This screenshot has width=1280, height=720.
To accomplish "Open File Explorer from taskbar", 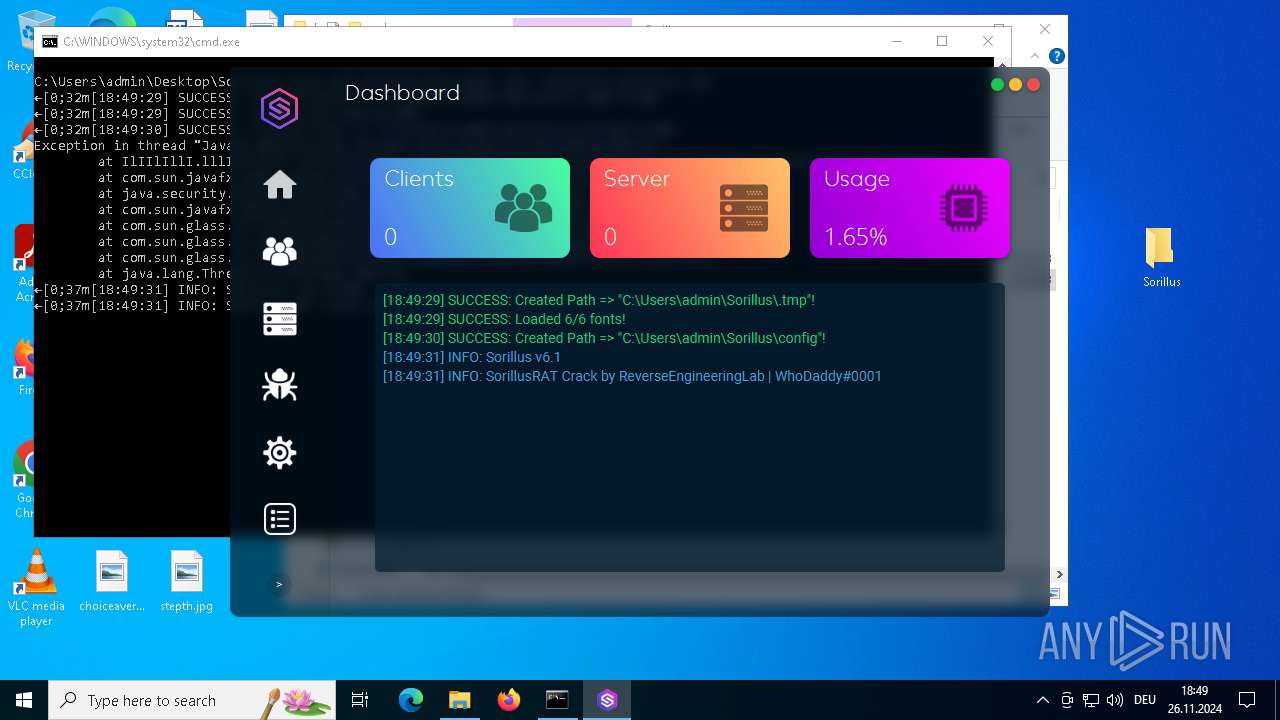I will point(459,700).
